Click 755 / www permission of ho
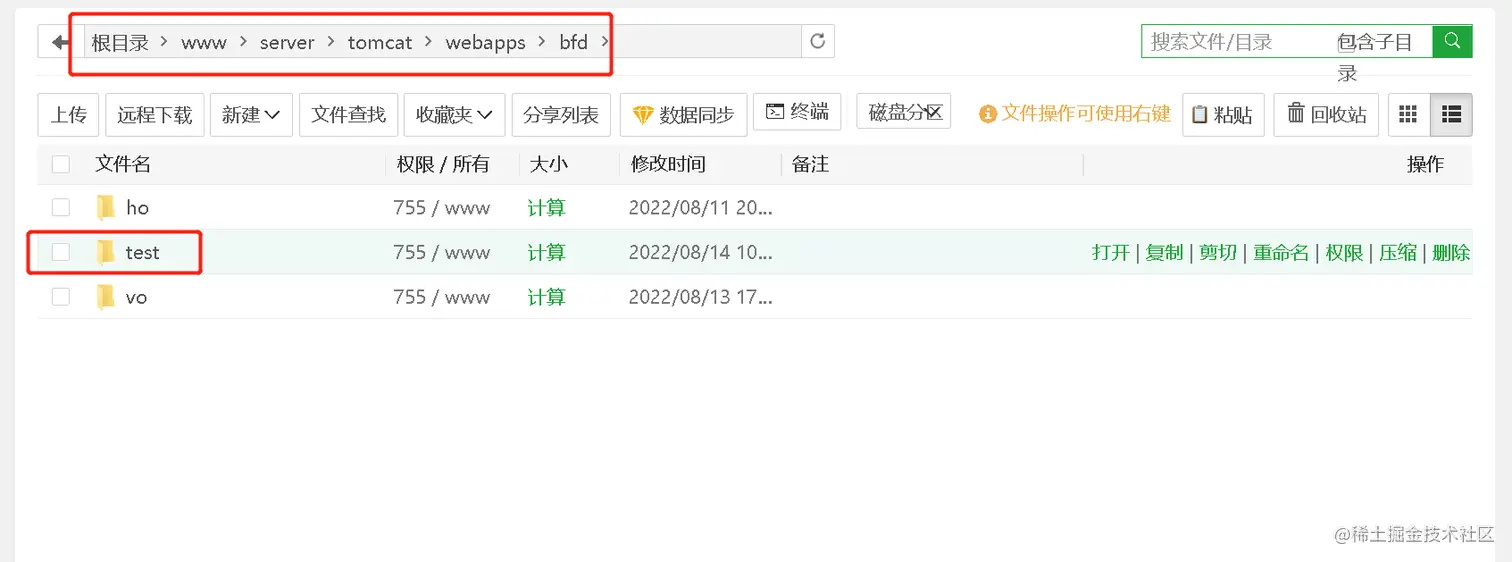The image size is (1512, 562). point(442,208)
